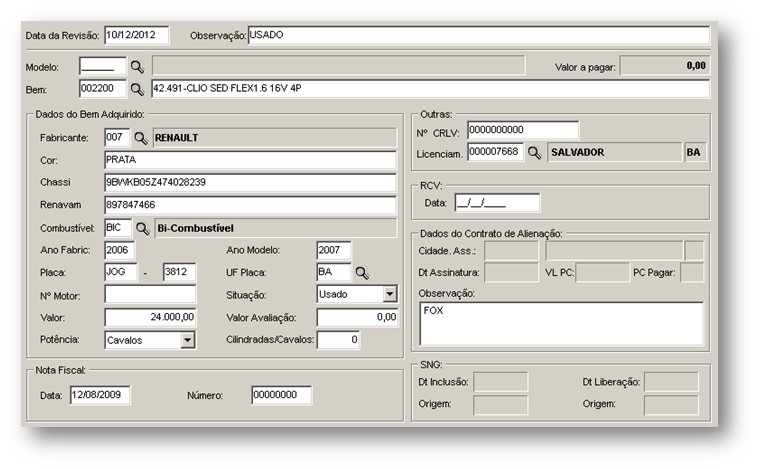Screen dimensions: 760x469
Task: Click the Cilindradas/Cavalos field
Action: (338, 340)
